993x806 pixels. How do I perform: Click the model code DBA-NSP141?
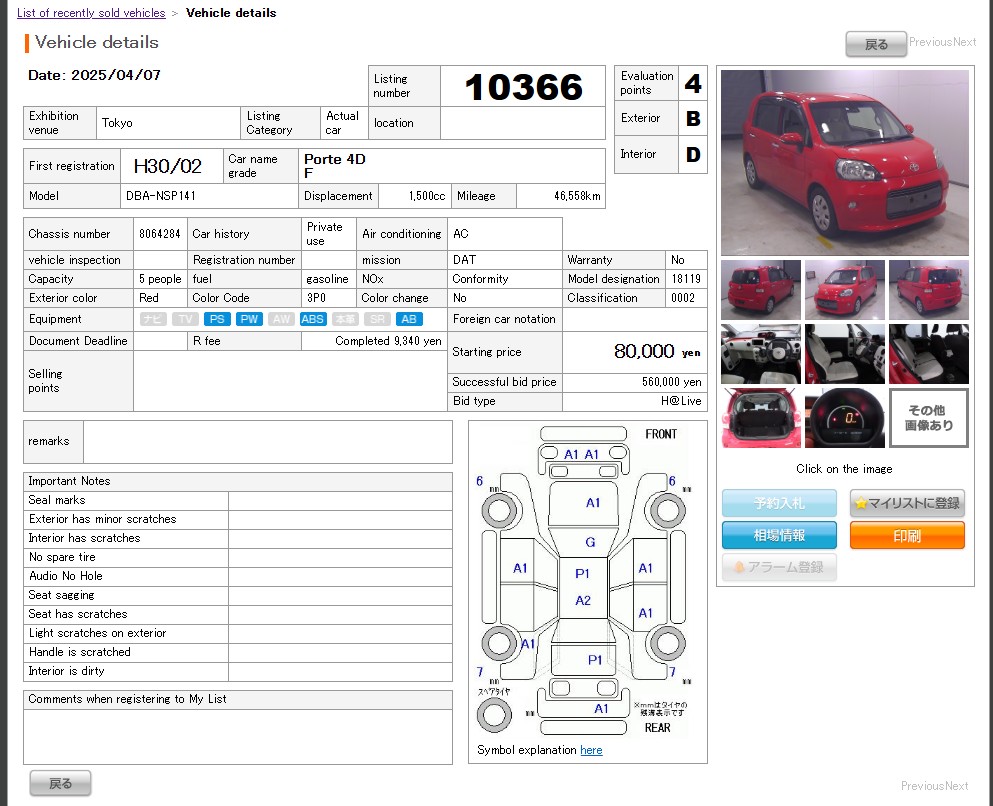[x=161, y=196]
